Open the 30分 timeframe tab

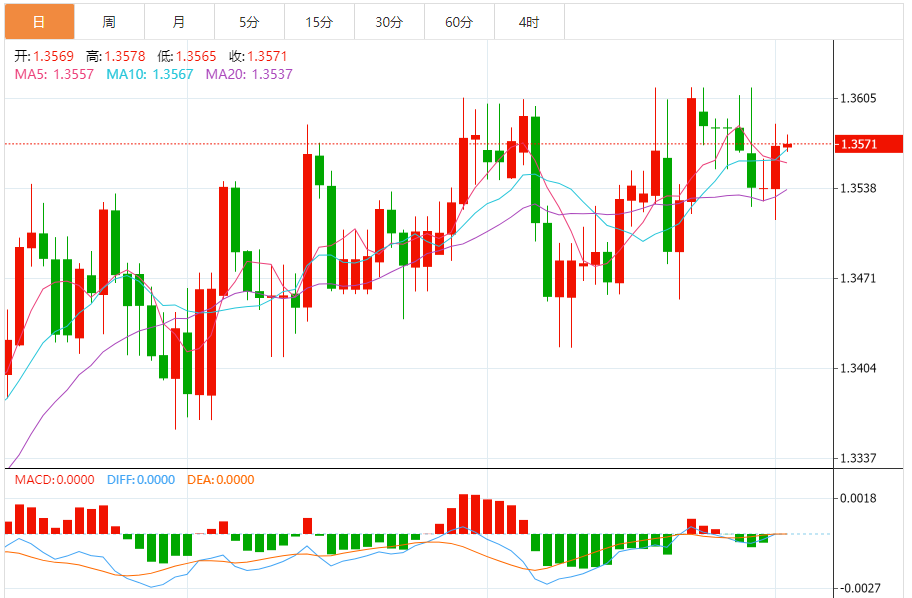click(389, 22)
